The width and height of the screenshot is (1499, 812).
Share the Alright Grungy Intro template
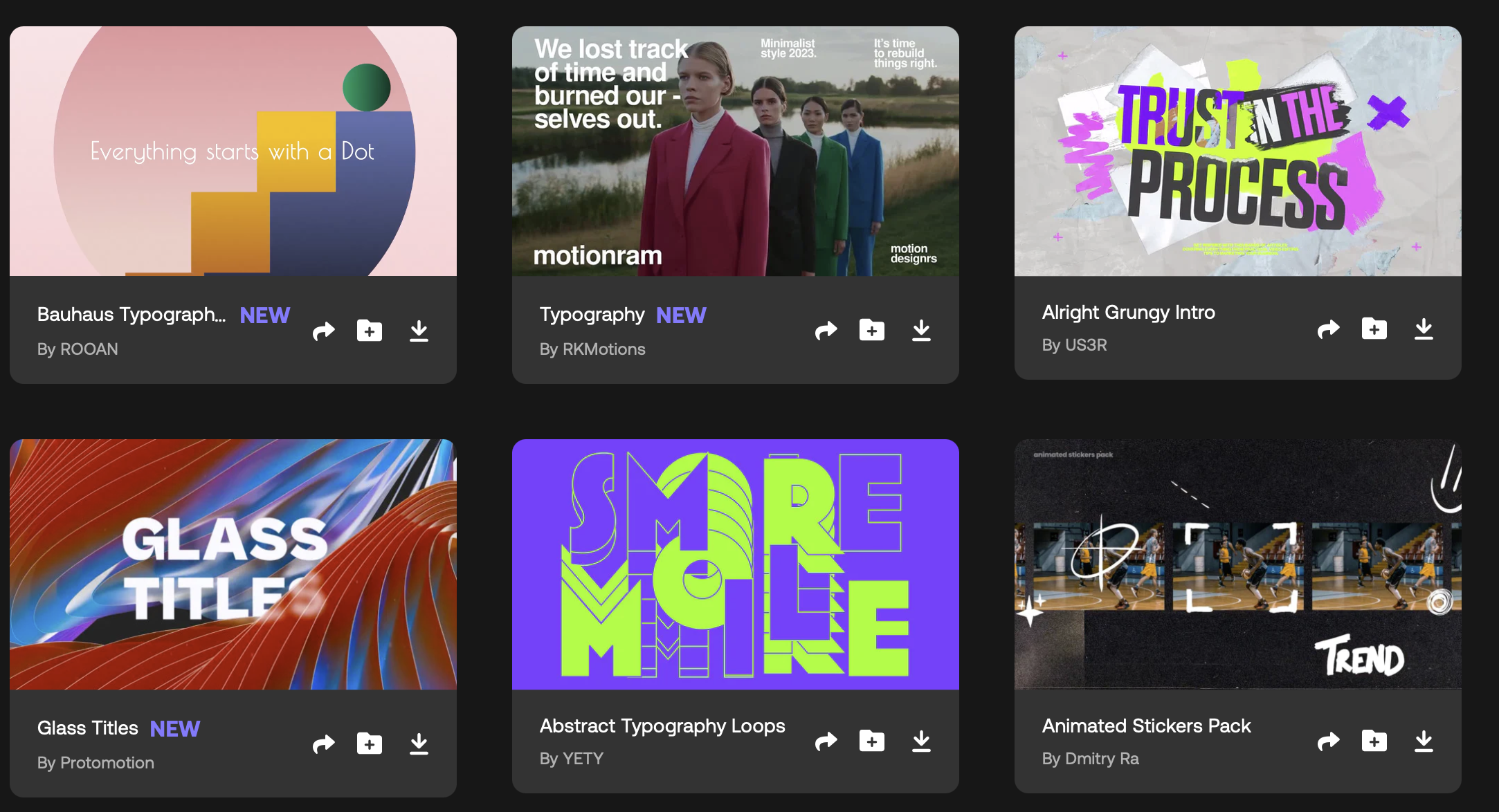tap(1328, 329)
